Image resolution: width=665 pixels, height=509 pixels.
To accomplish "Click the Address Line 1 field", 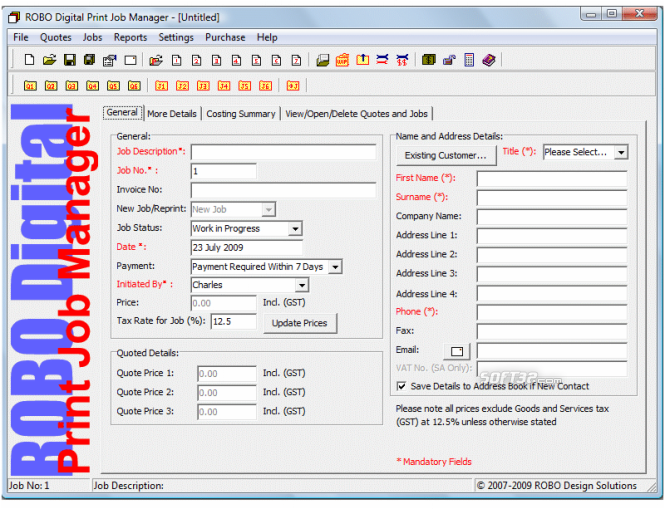I will tap(551, 236).
